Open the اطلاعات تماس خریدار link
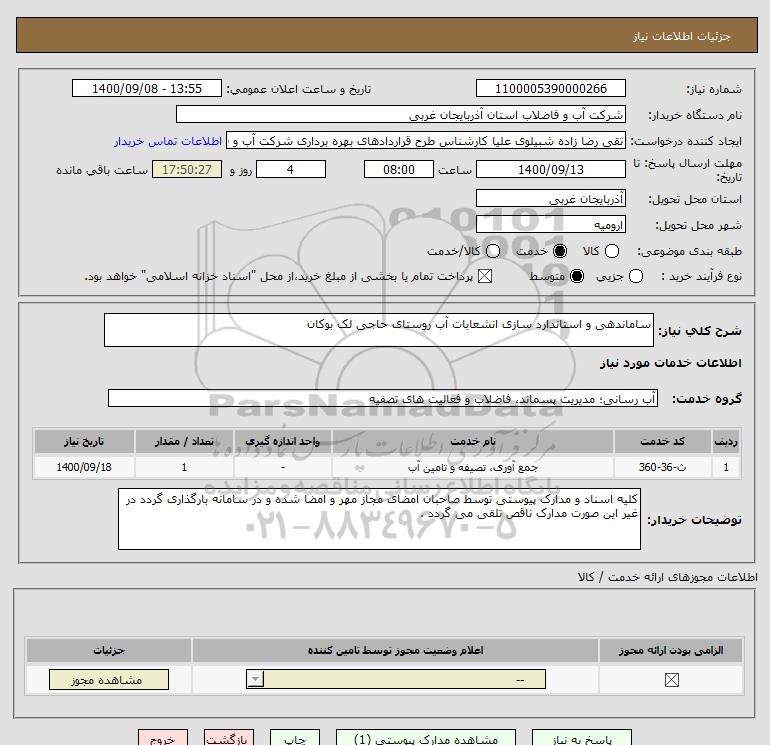770x745 pixels. point(168,141)
